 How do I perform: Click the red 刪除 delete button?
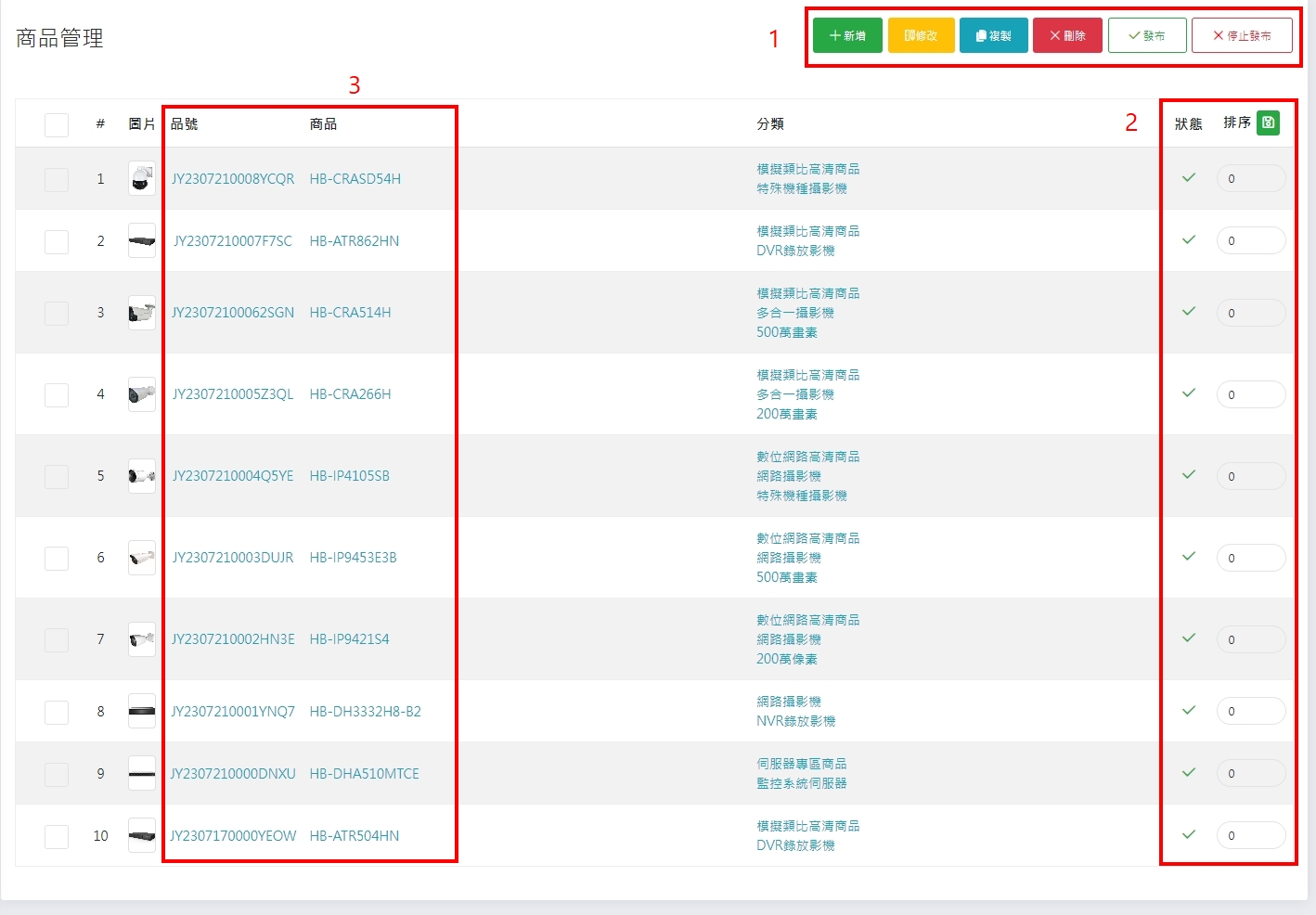pyautogui.click(x=1067, y=35)
